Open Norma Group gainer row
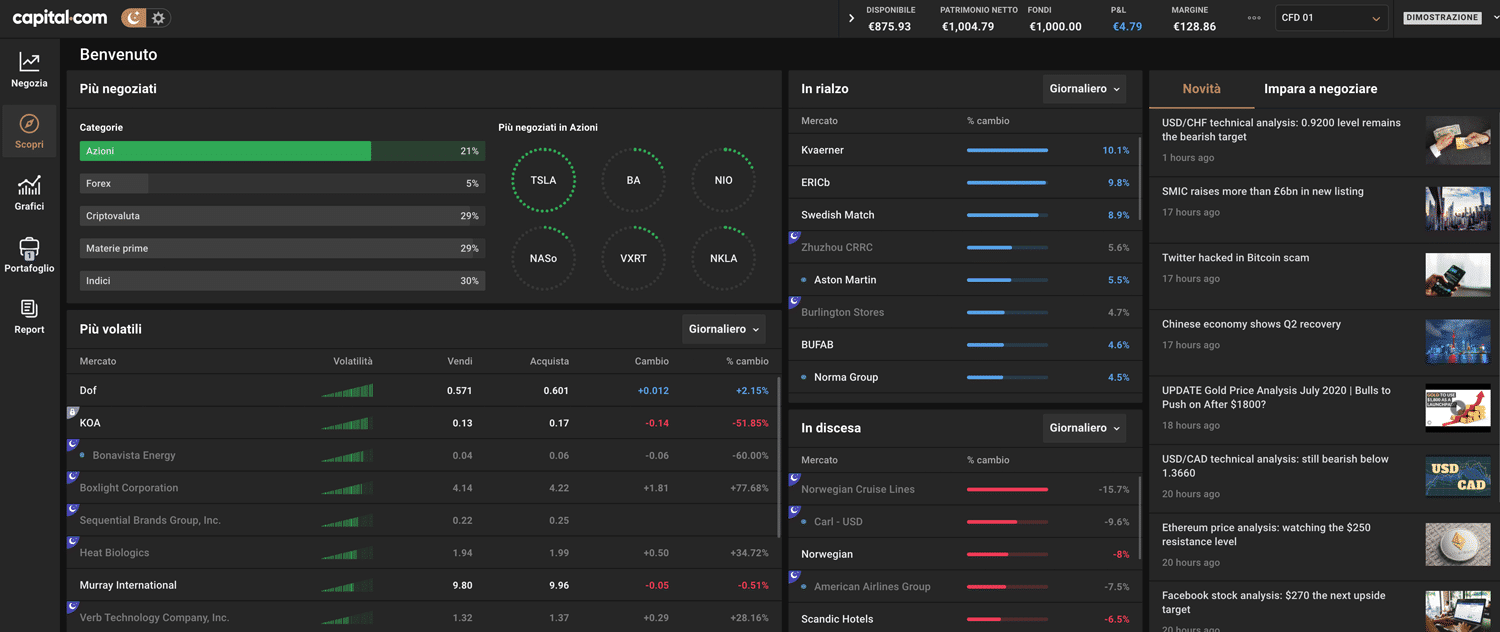 pos(965,377)
